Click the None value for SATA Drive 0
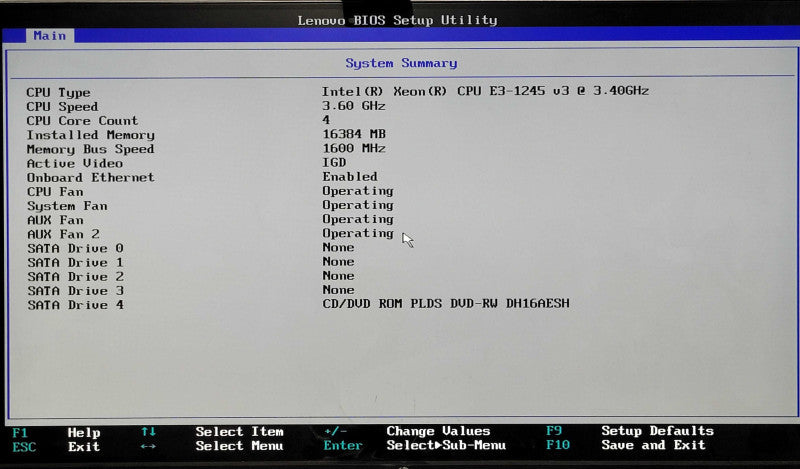 tap(338, 248)
